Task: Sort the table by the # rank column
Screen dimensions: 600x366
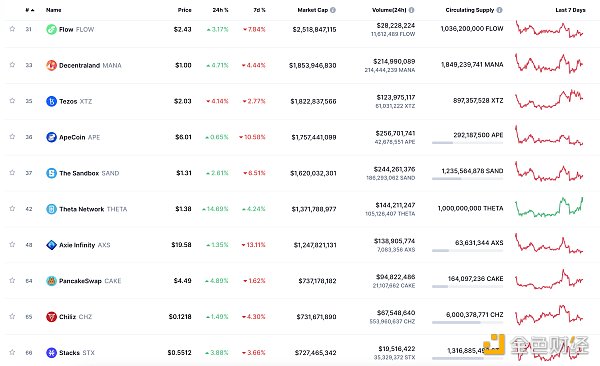Action: coord(30,10)
